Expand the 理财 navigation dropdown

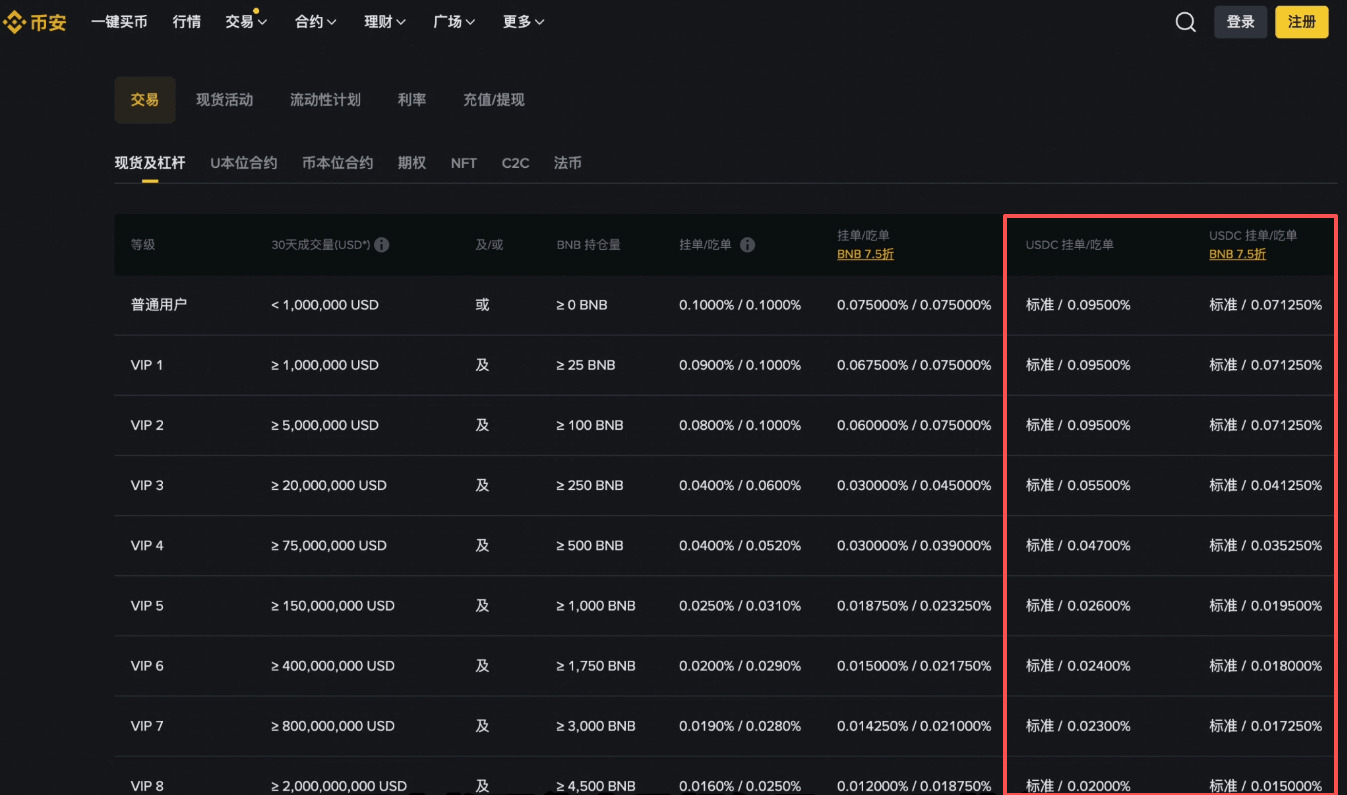(x=384, y=21)
